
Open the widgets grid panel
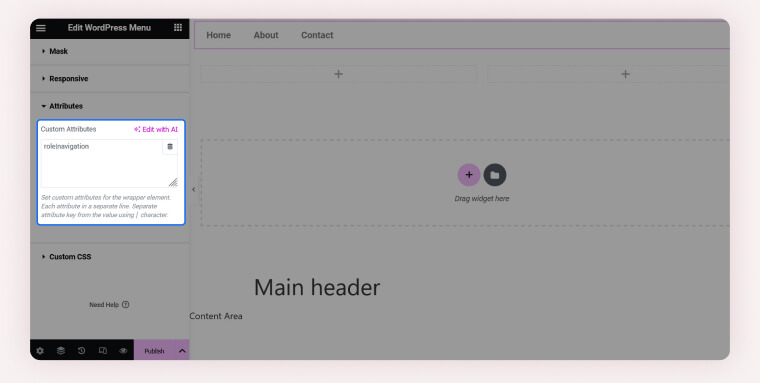[x=178, y=28]
